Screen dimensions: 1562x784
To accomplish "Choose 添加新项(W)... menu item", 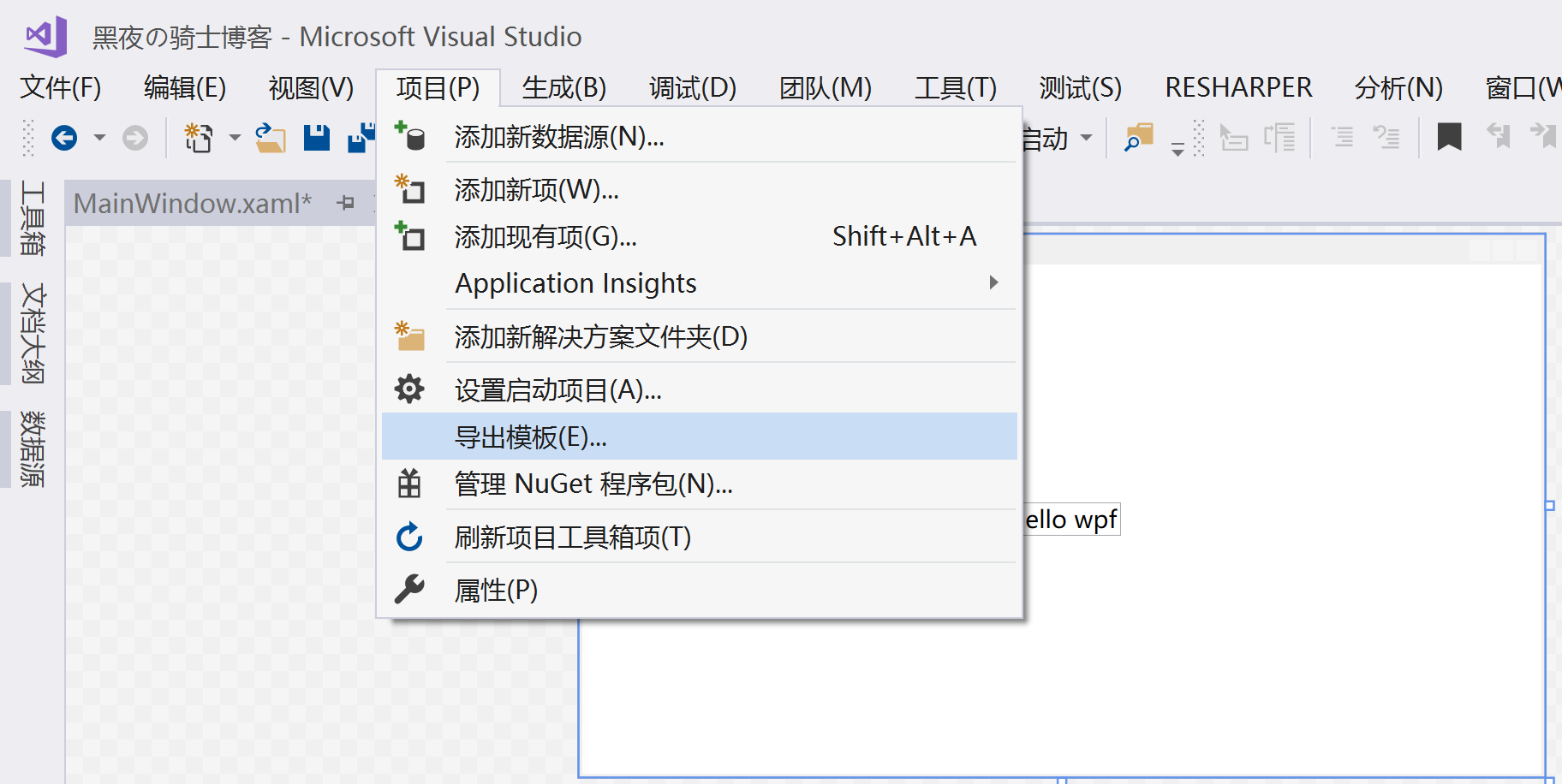I will coord(700,189).
